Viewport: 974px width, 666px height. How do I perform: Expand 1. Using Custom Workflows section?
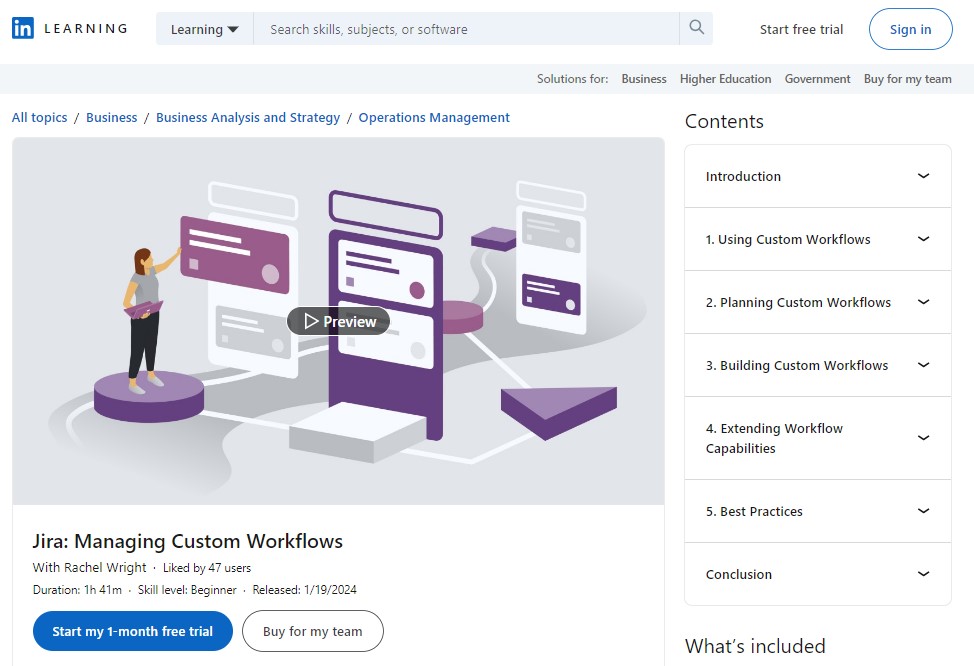pyautogui.click(x=817, y=239)
